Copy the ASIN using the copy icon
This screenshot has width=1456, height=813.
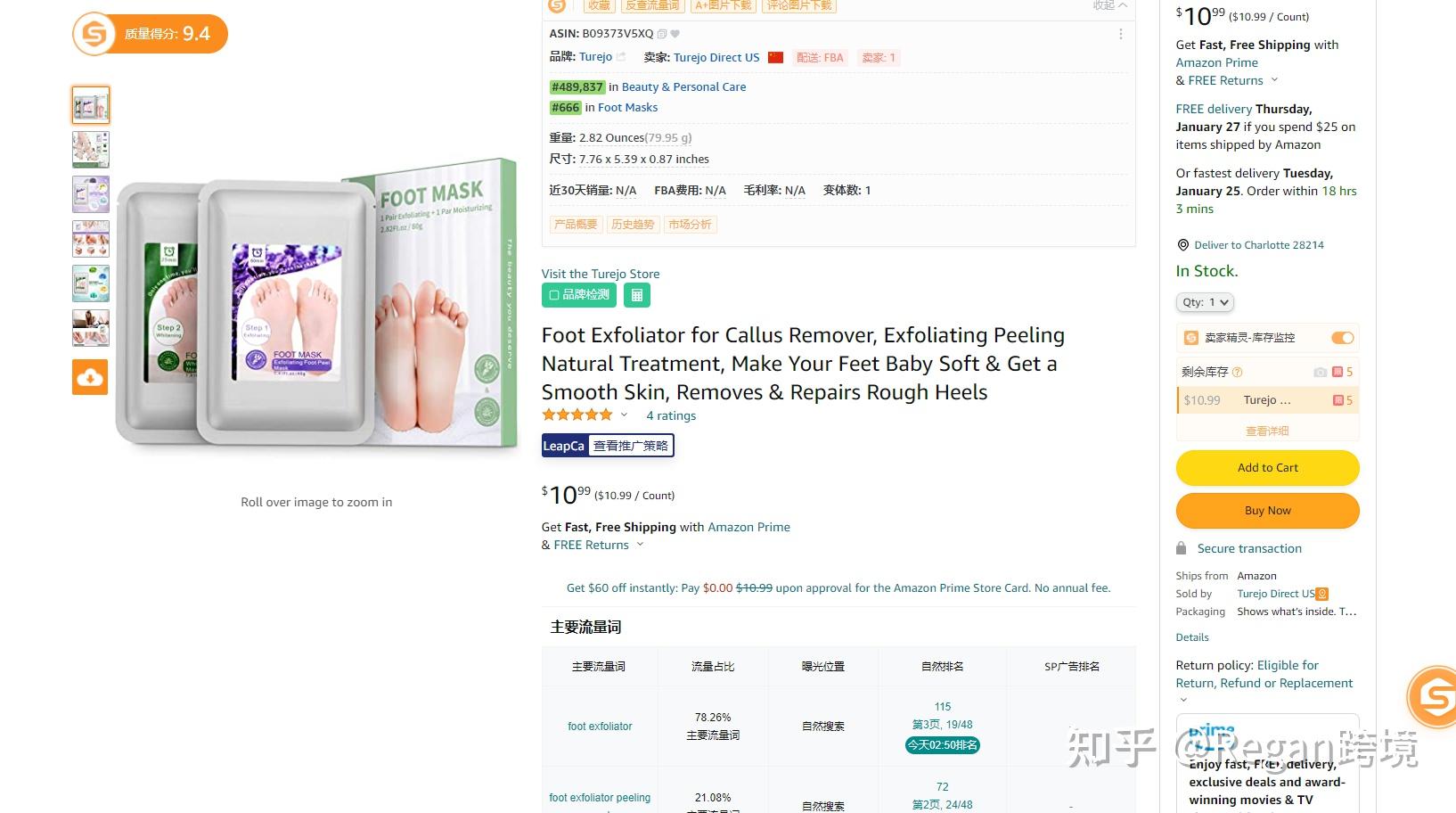click(x=662, y=34)
